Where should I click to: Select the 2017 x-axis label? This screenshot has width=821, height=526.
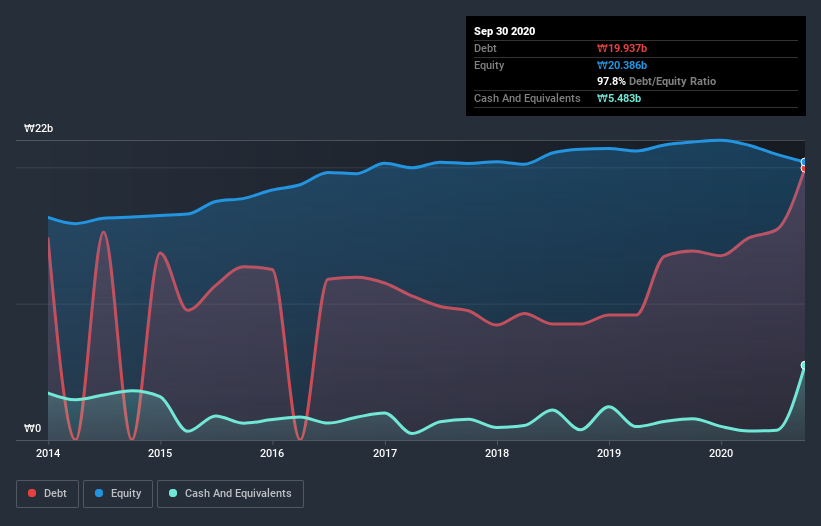(385, 453)
